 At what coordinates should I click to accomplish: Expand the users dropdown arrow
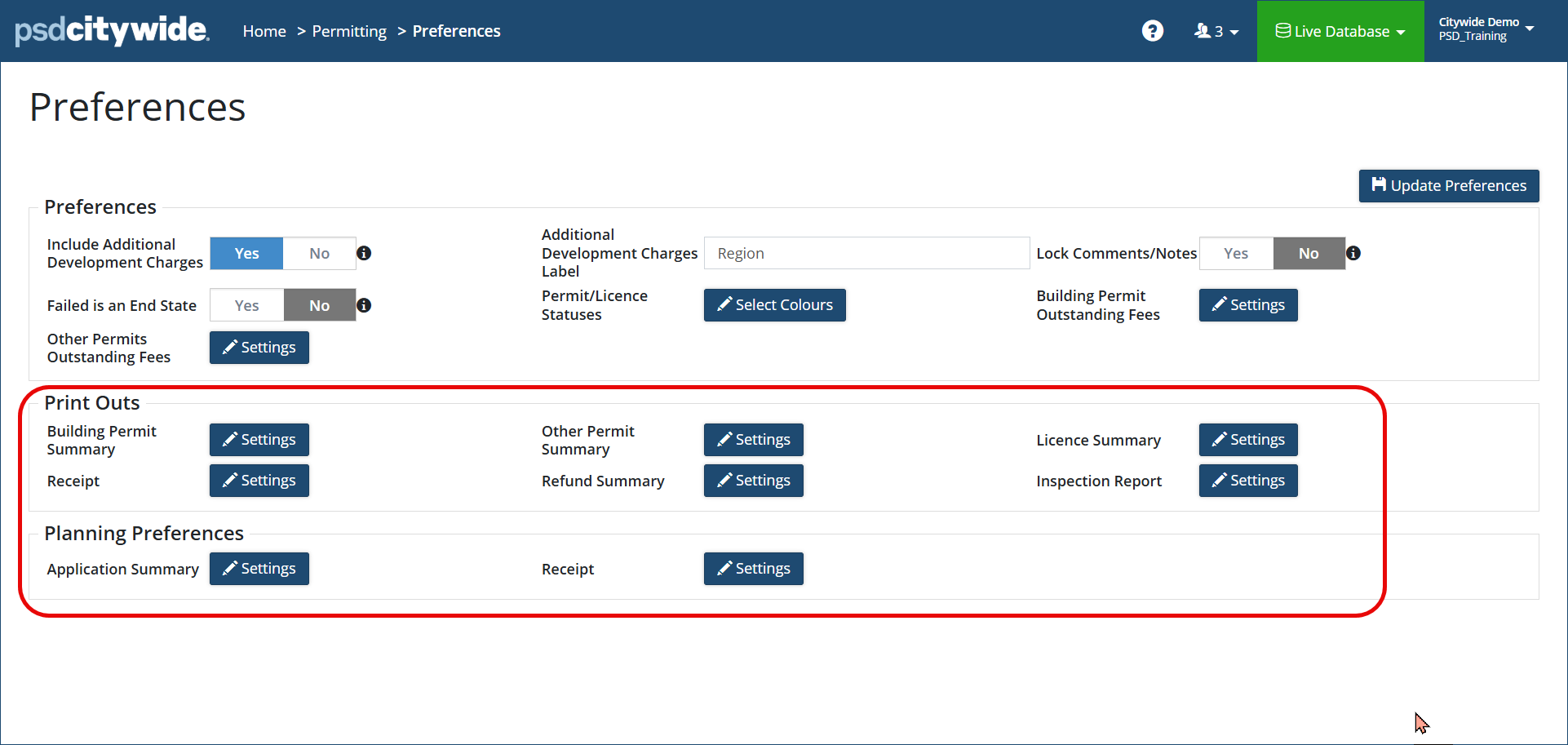[1234, 33]
